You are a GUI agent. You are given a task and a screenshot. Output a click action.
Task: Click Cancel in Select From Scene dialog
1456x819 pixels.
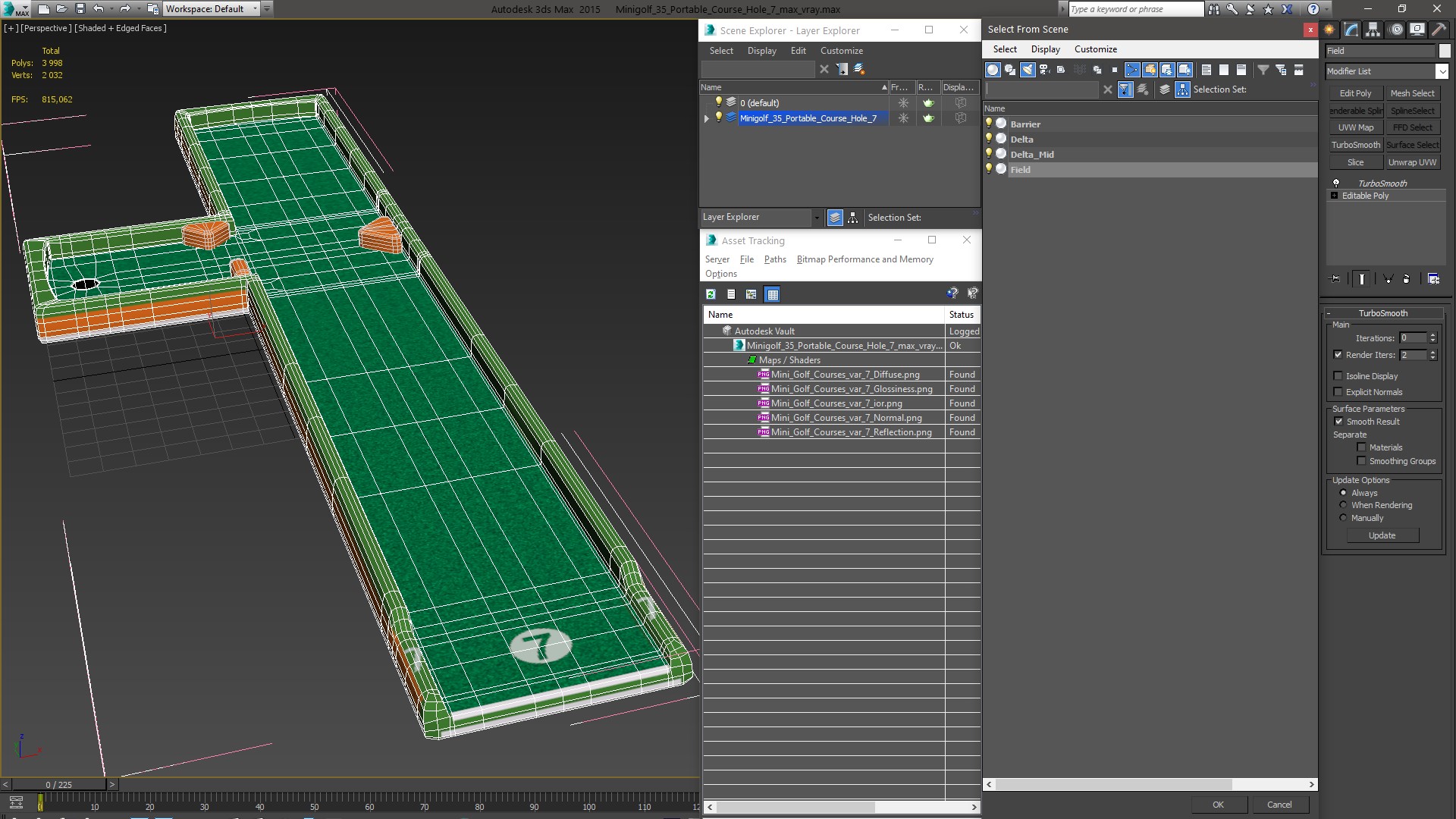click(1279, 805)
